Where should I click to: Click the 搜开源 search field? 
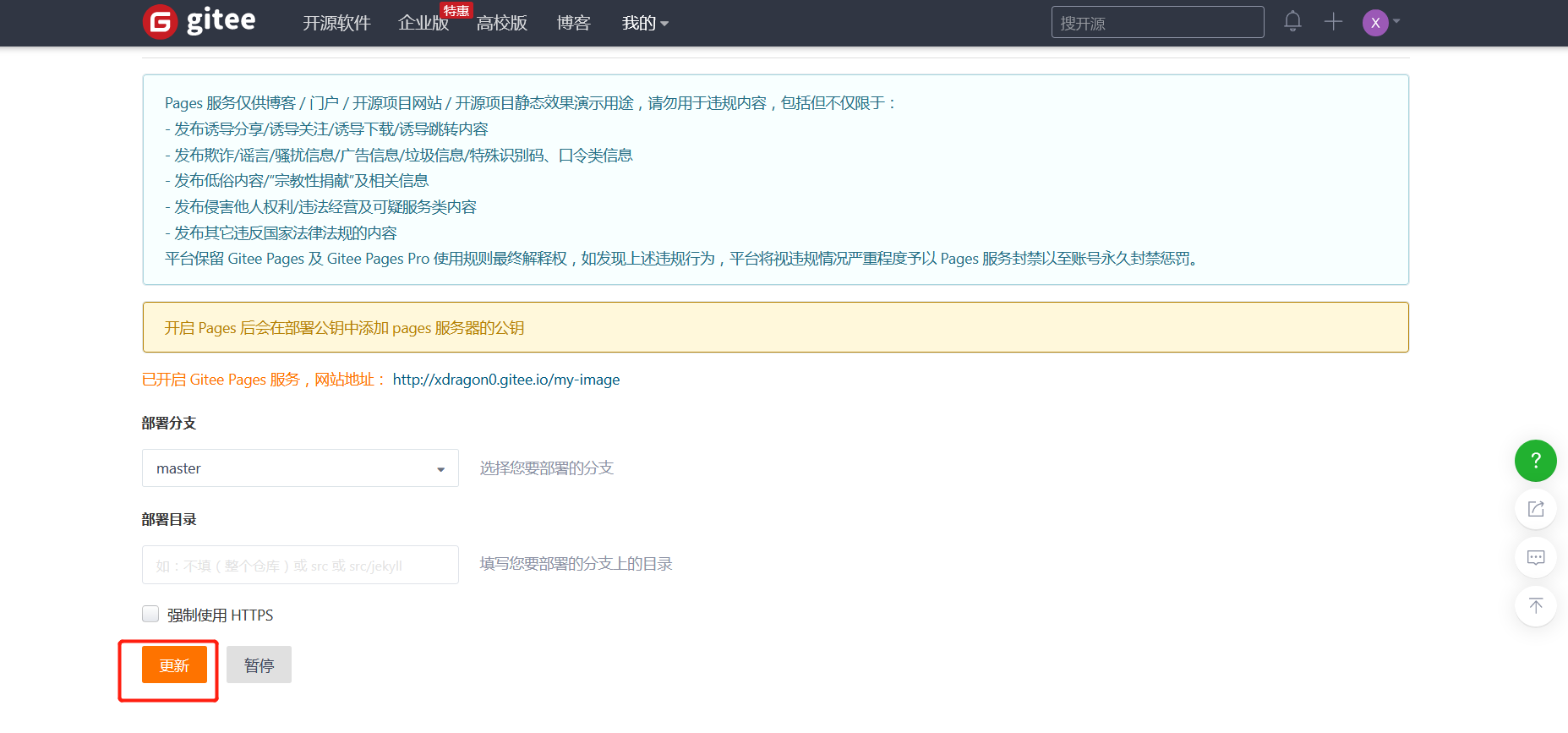point(1157,23)
